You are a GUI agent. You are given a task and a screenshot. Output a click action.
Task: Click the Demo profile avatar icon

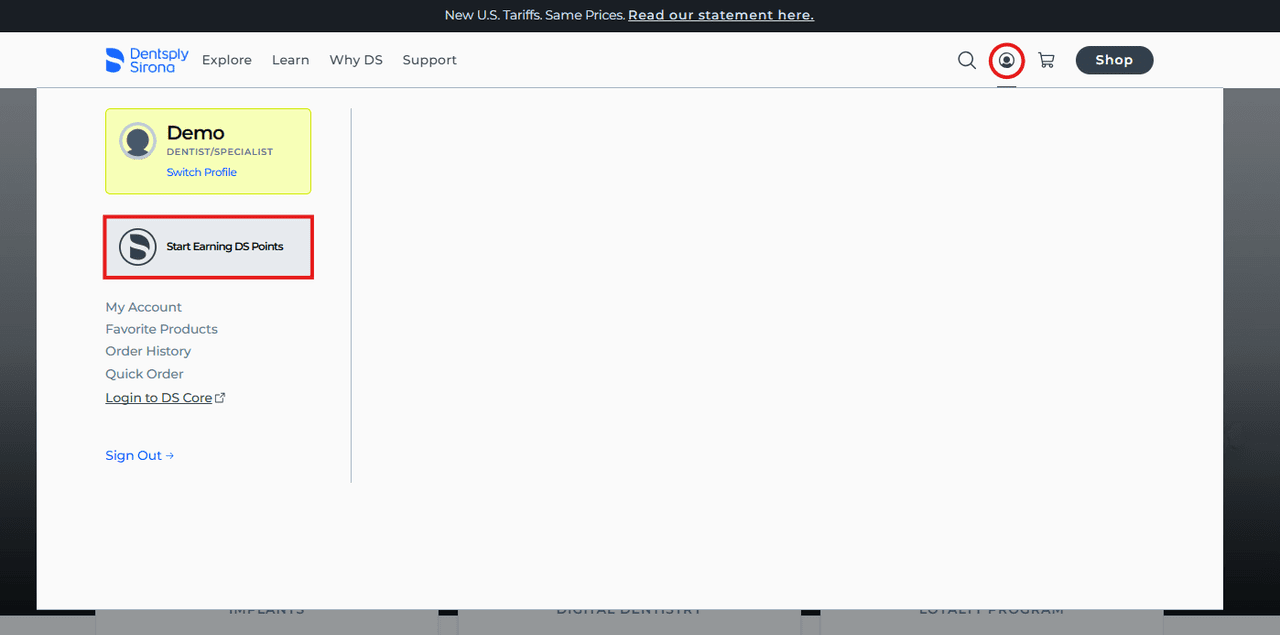coord(138,141)
